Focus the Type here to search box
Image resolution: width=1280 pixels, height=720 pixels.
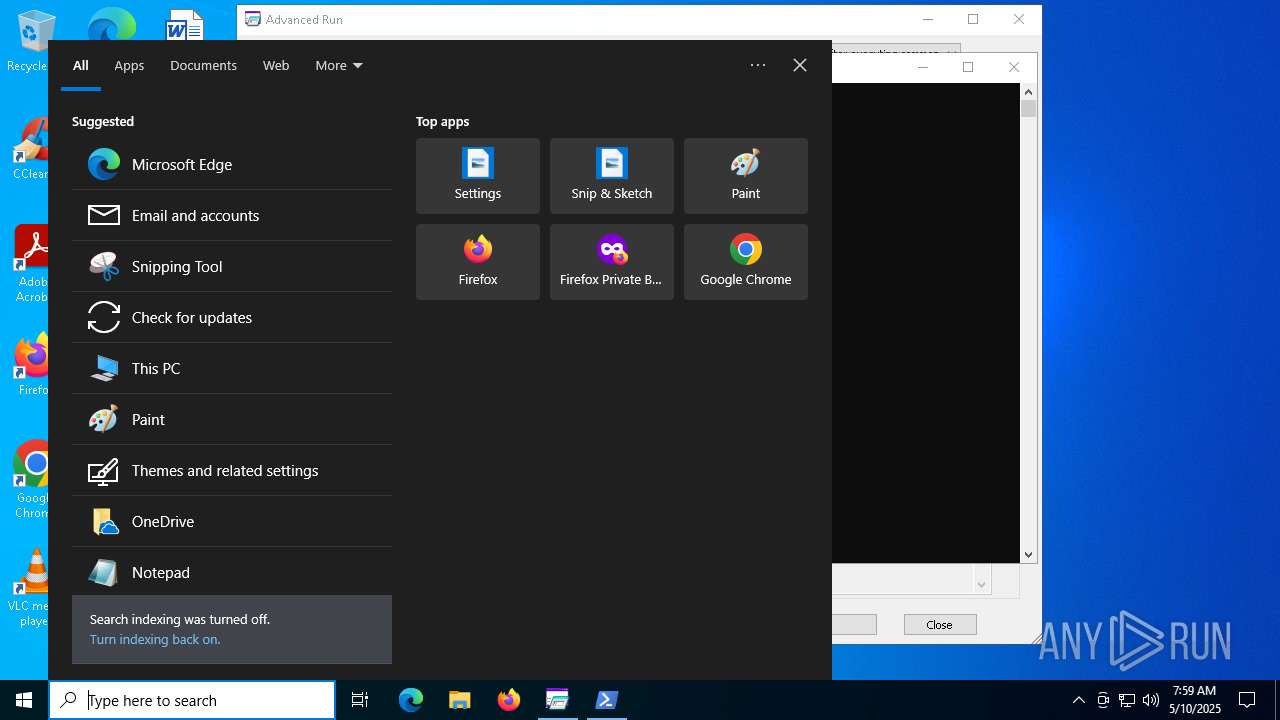tap(192, 700)
